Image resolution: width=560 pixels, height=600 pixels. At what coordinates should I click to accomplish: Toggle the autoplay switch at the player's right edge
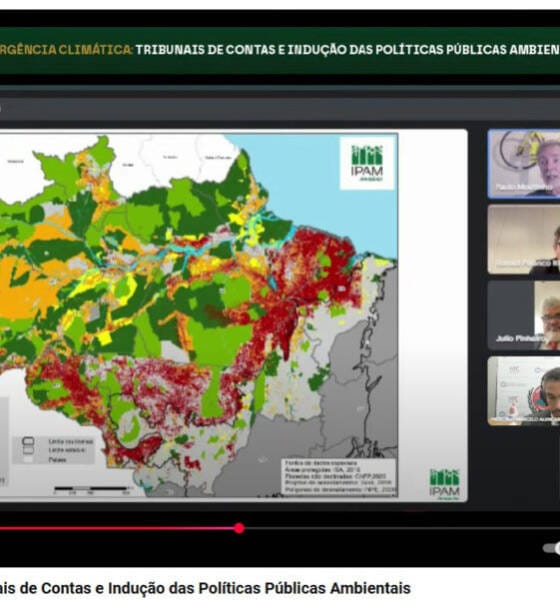pos(552,548)
